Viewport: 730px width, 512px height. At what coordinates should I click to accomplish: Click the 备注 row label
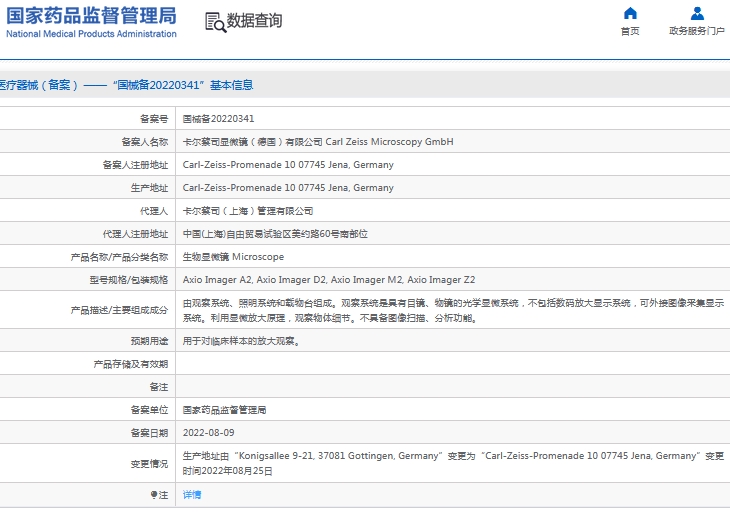coord(159,387)
